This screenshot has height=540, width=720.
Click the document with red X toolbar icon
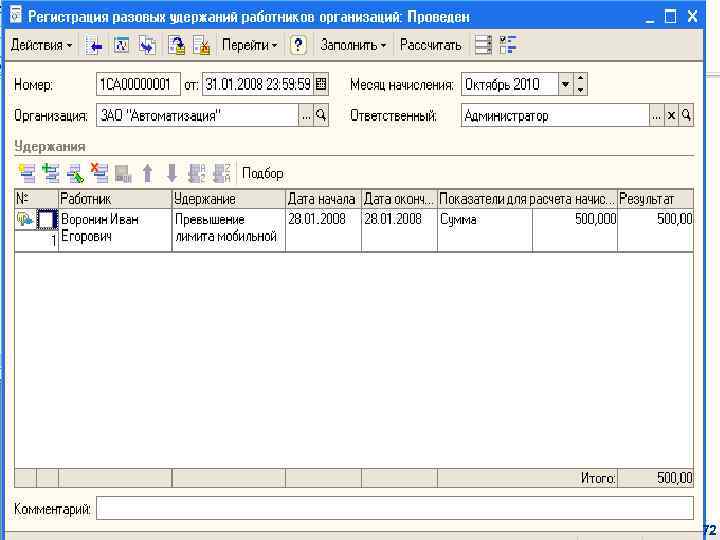(202, 45)
